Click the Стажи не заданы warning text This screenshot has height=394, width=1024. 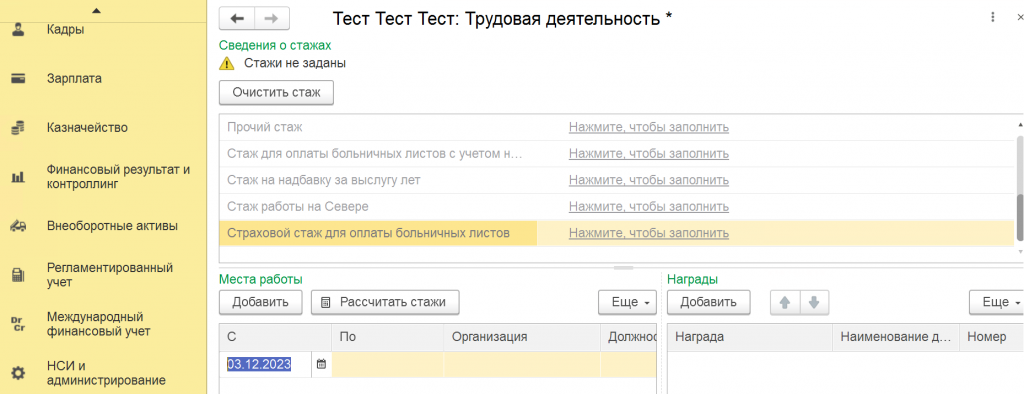point(295,63)
